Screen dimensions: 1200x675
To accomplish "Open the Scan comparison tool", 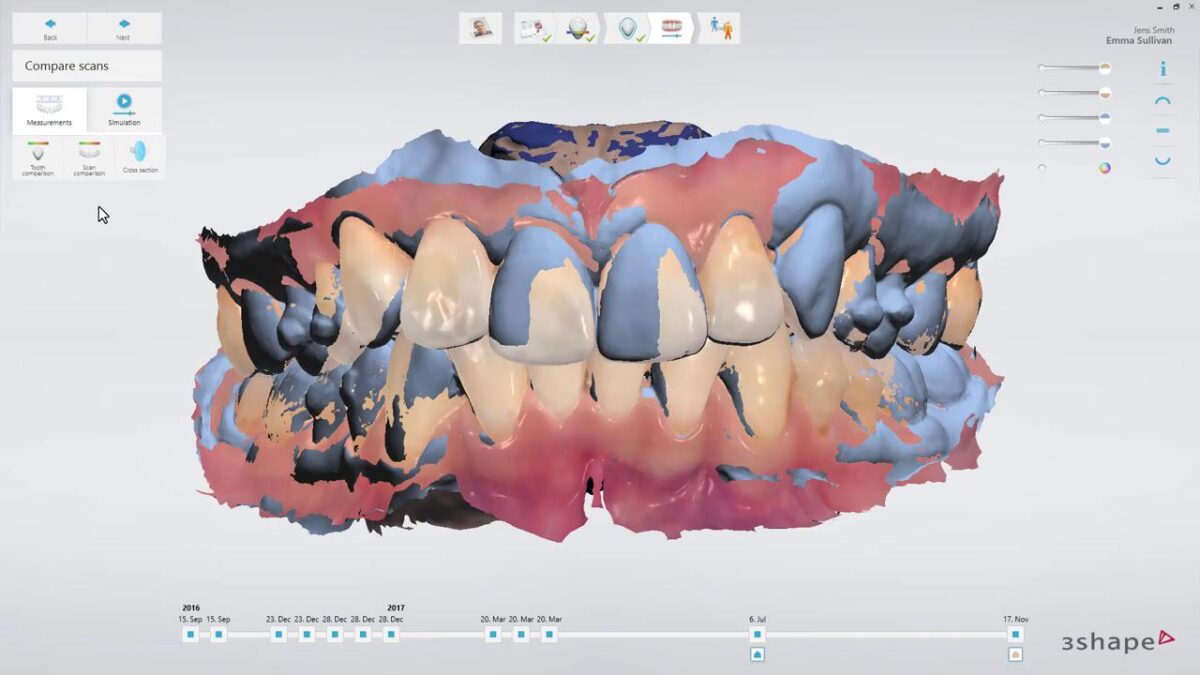I will (x=88, y=156).
